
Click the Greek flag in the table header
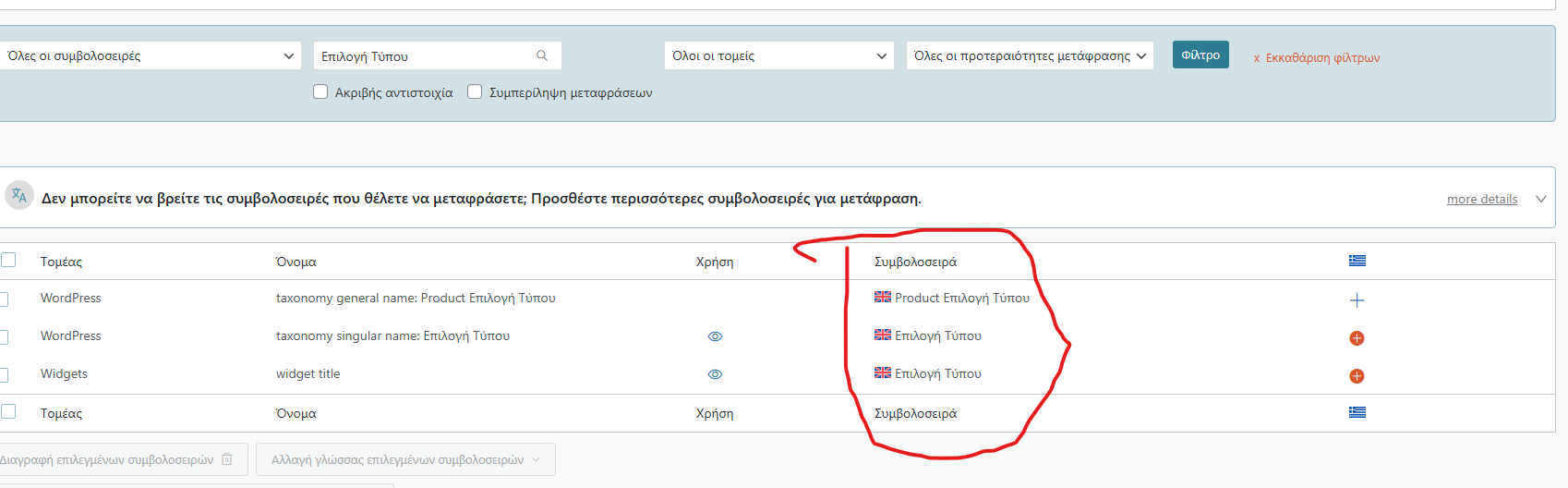[1357, 261]
